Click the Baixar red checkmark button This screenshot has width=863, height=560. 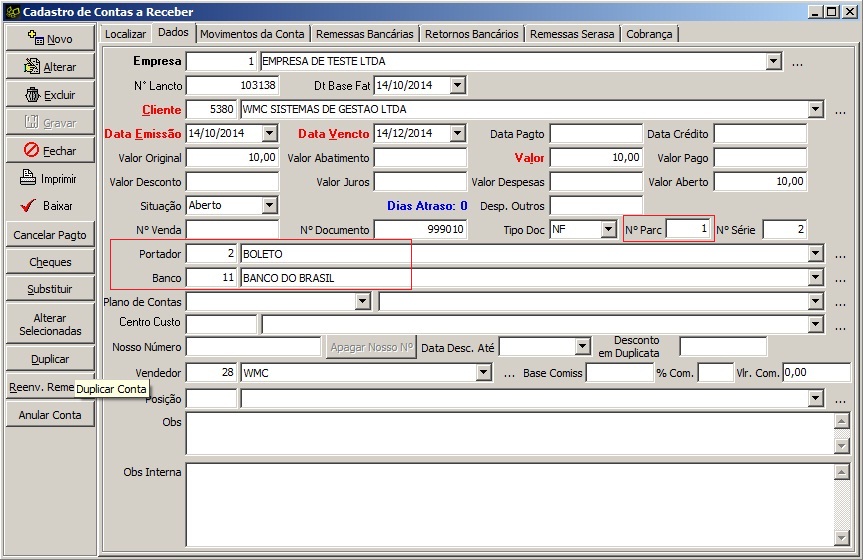tap(50, 207)
